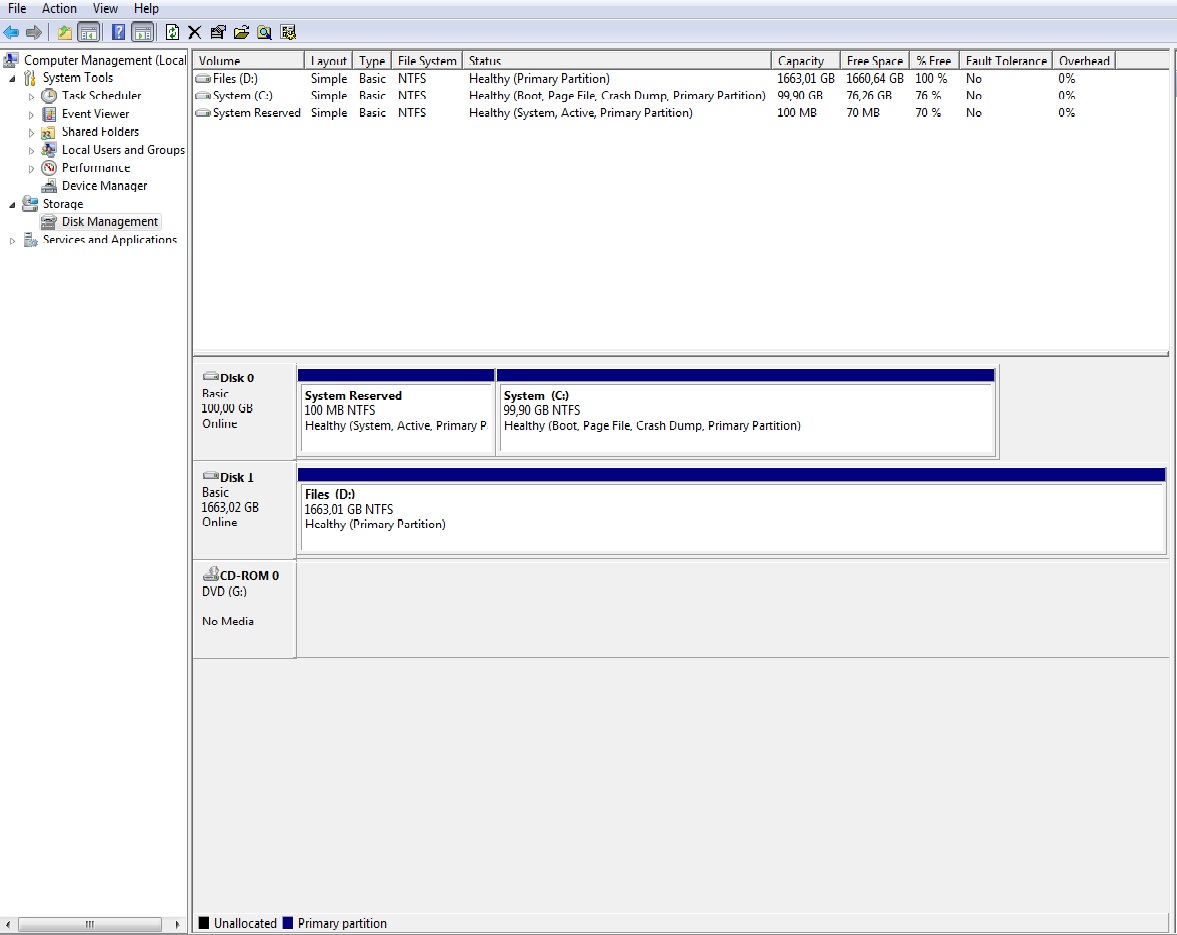
Task: Expand Local Users and Groups node
Action: [31, 151]
